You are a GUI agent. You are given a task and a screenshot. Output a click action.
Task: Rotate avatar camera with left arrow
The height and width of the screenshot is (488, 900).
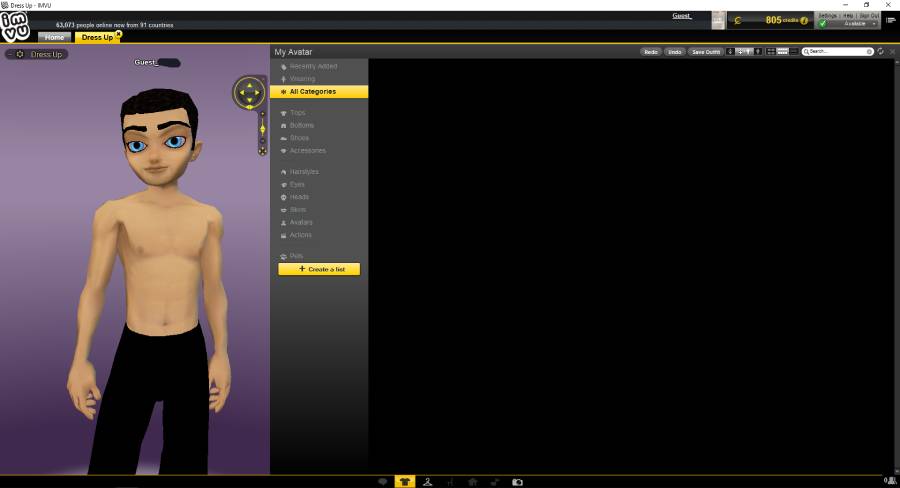pyautogui.click(x=242, y=92)
